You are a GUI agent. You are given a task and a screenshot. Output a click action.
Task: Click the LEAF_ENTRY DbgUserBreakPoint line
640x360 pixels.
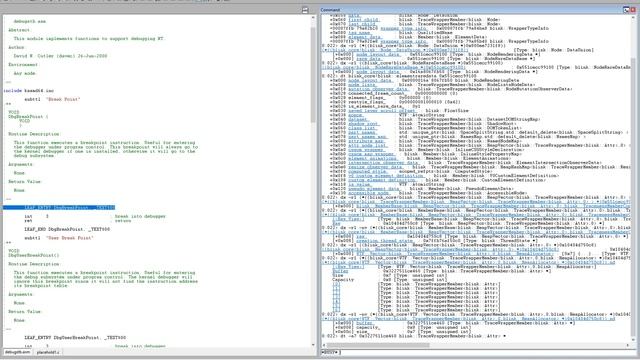[x=75, y=338]
